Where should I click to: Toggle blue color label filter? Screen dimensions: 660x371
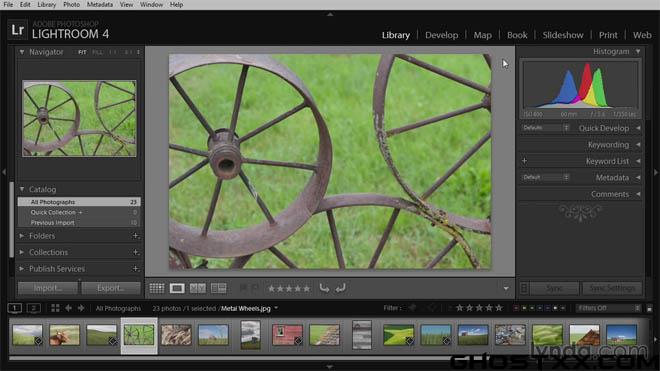pos(540,308)
